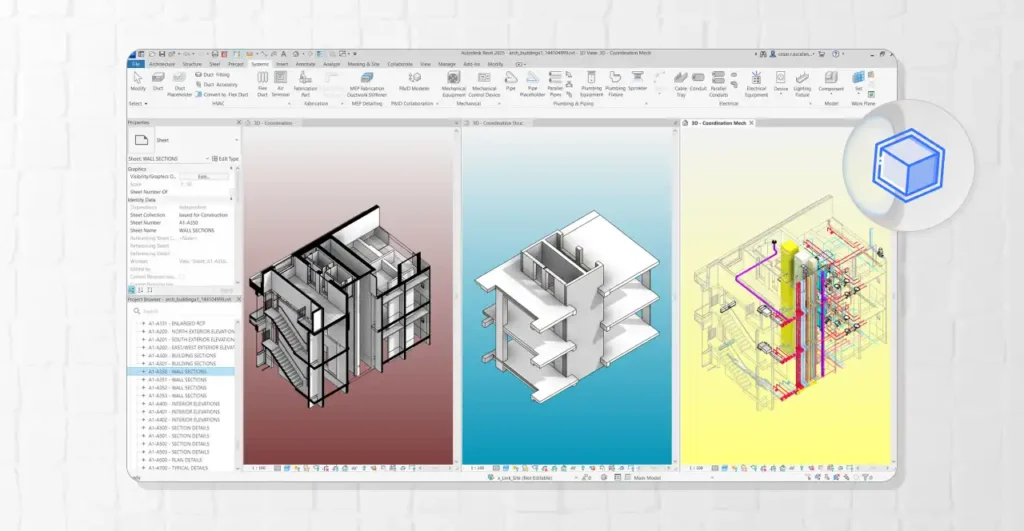Click the Print icon in quick access toolbar
The width and height of the screenshot is (1024, 531).
click(215, 54)
